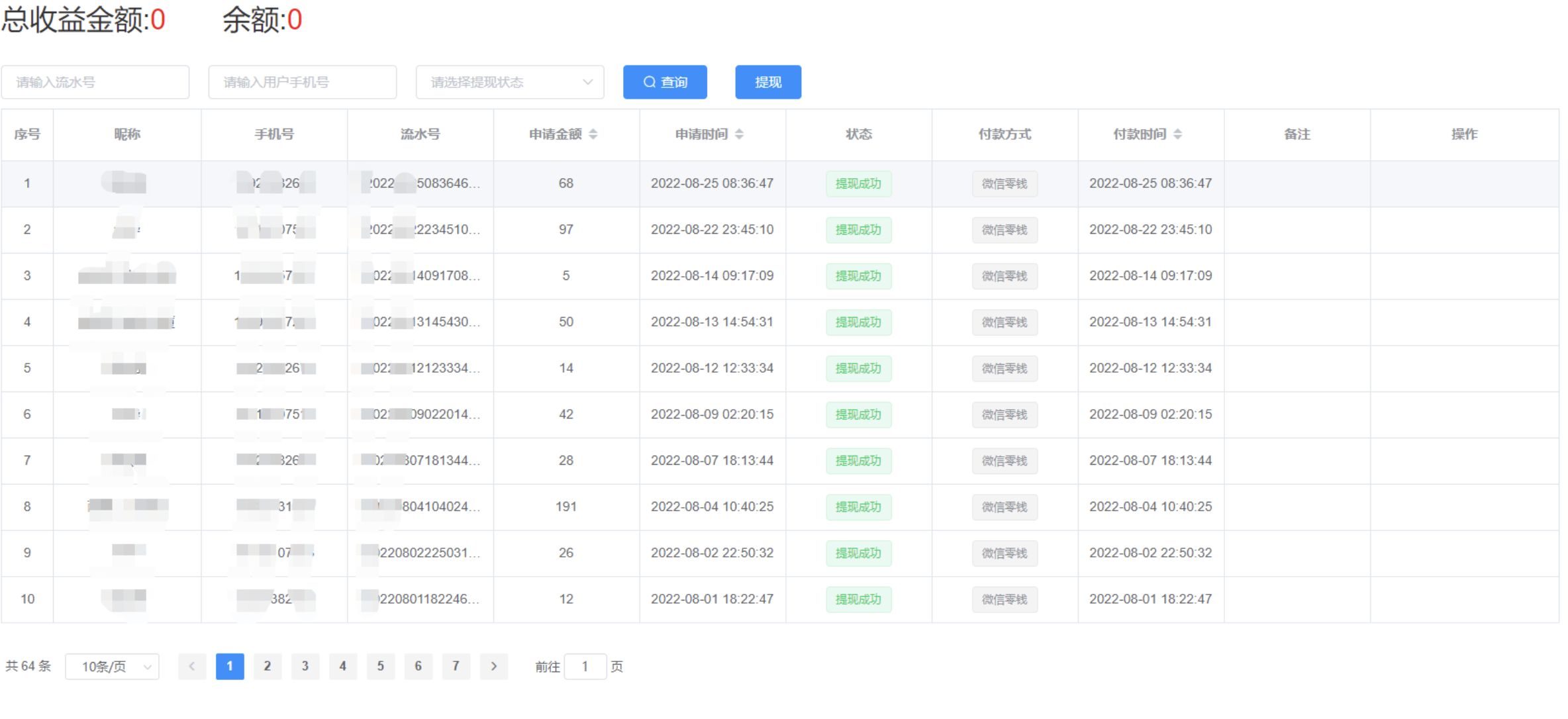
Task: Go to pagination page 2
Action: click(268, 666)
